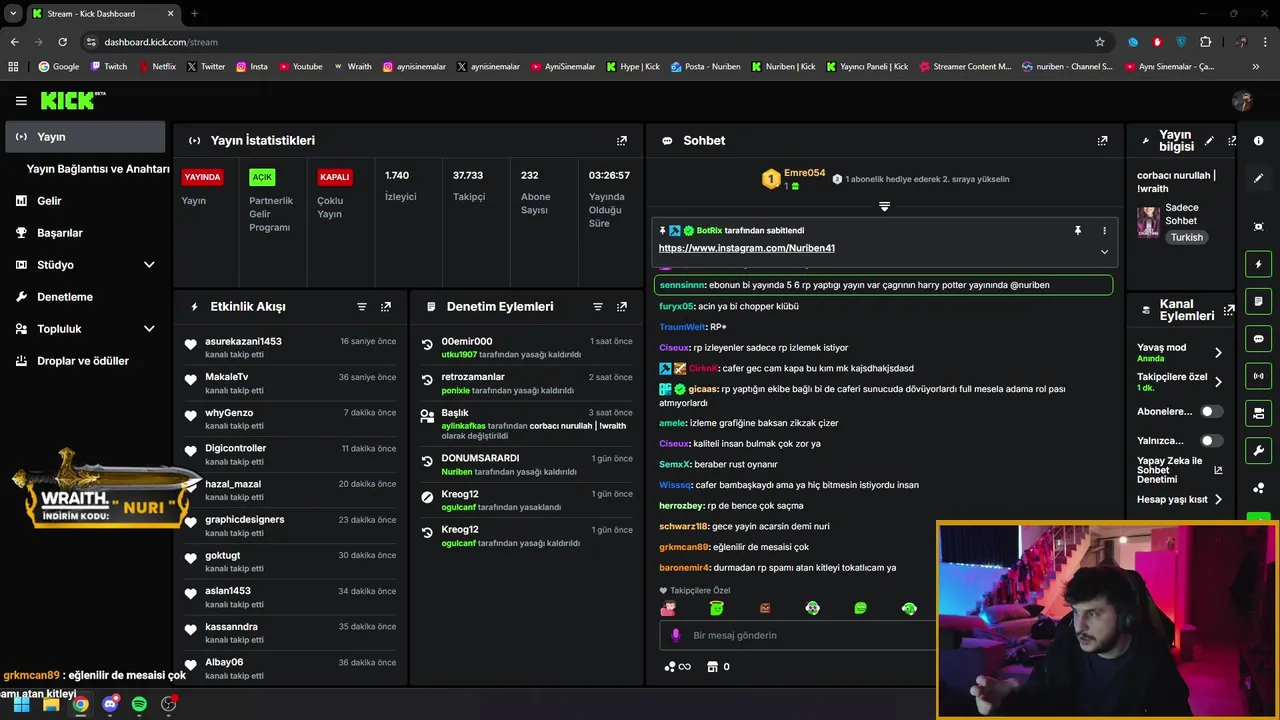Click the broadcast signal icon in the right sidebar
Screen dimensions: 1280x720
[x=1259, y=376]
